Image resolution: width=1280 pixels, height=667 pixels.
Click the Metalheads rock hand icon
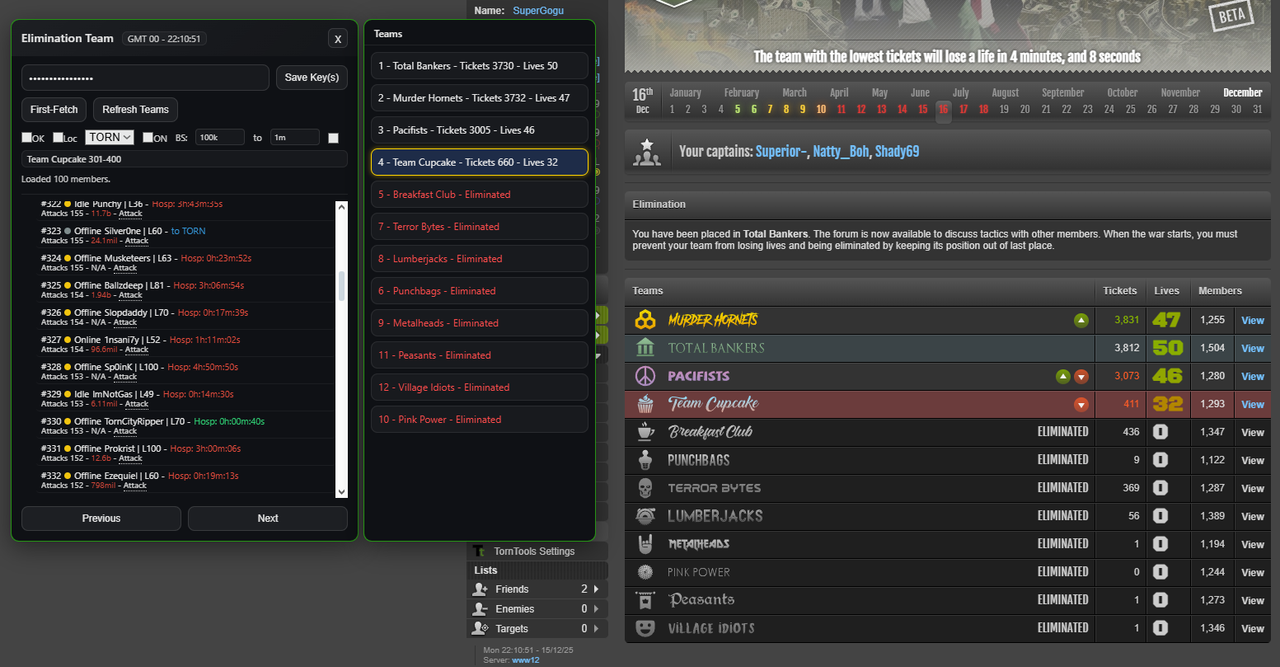click(646, 544)
